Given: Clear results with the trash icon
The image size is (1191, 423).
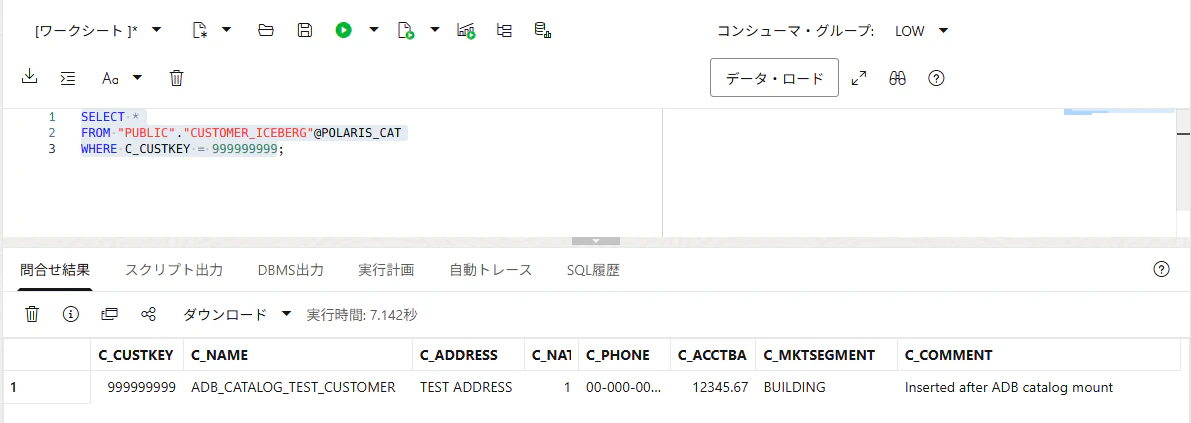Looking at the screenshot, I should pyautogui.click(x=32, y=314).
